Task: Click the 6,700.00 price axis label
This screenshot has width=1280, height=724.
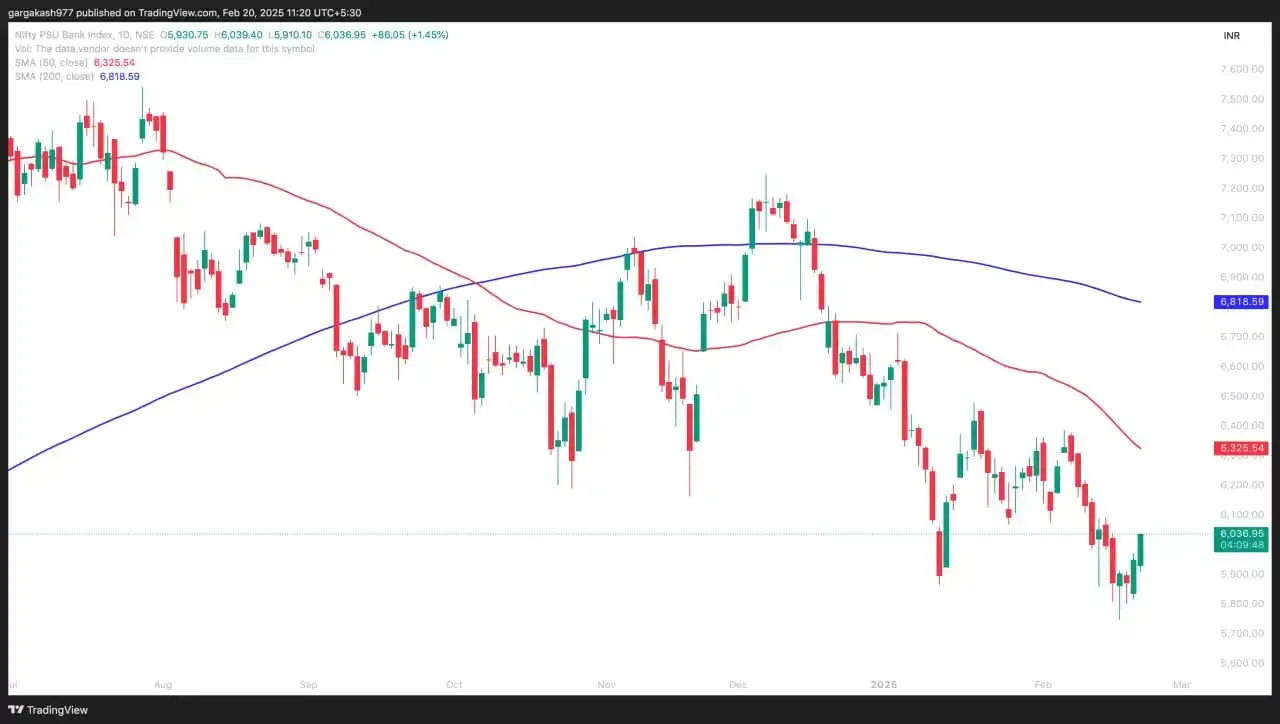Action: tap(1242, 337)
